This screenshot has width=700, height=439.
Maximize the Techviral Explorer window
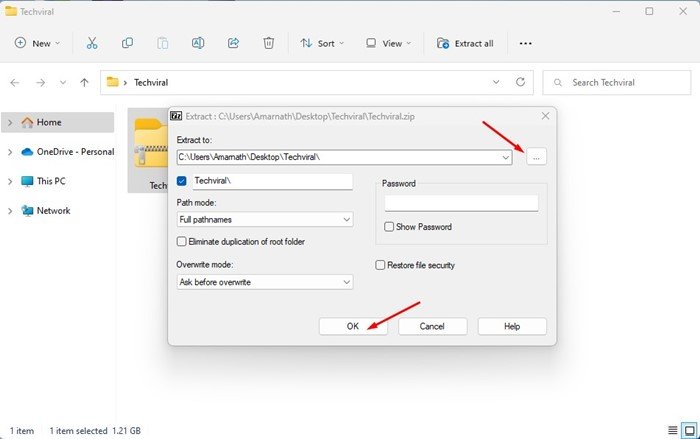point(649,11)
